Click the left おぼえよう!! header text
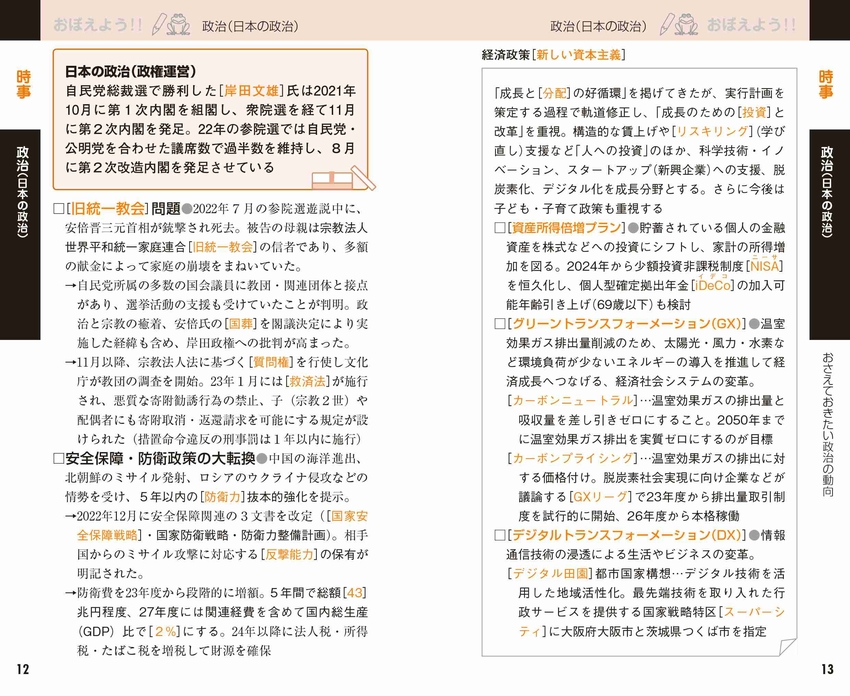Viewport: 850px width, 696px height. click(98, 25)
